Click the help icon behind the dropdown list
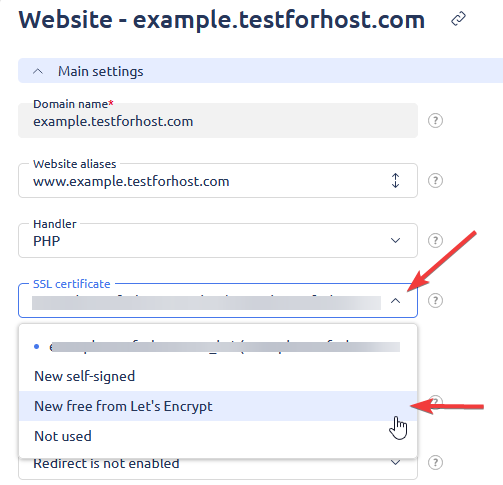This screenshot has height=485, width=503. click(x=436, y=400)
